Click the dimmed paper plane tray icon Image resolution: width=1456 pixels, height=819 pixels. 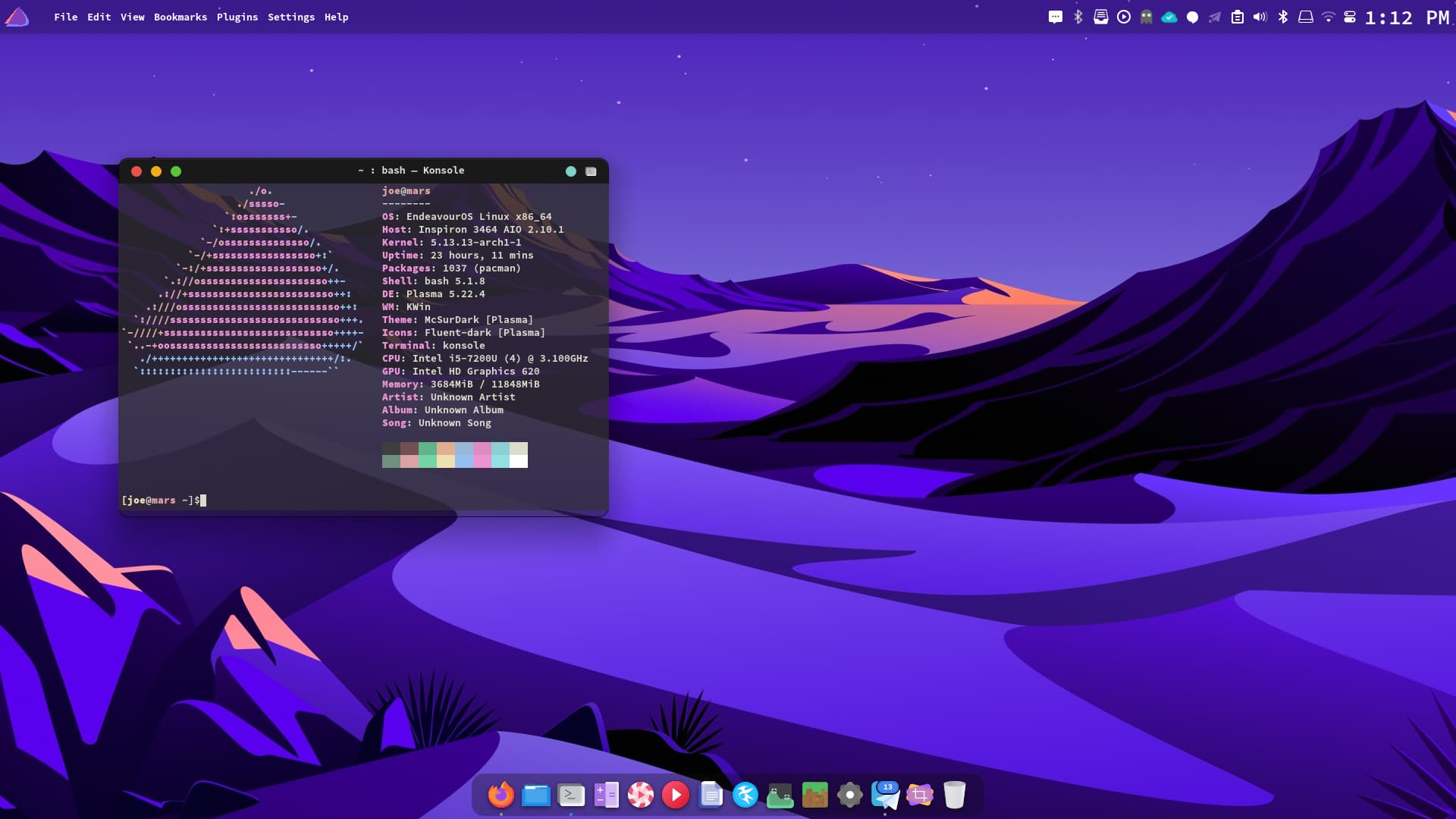pos(1215,17)
